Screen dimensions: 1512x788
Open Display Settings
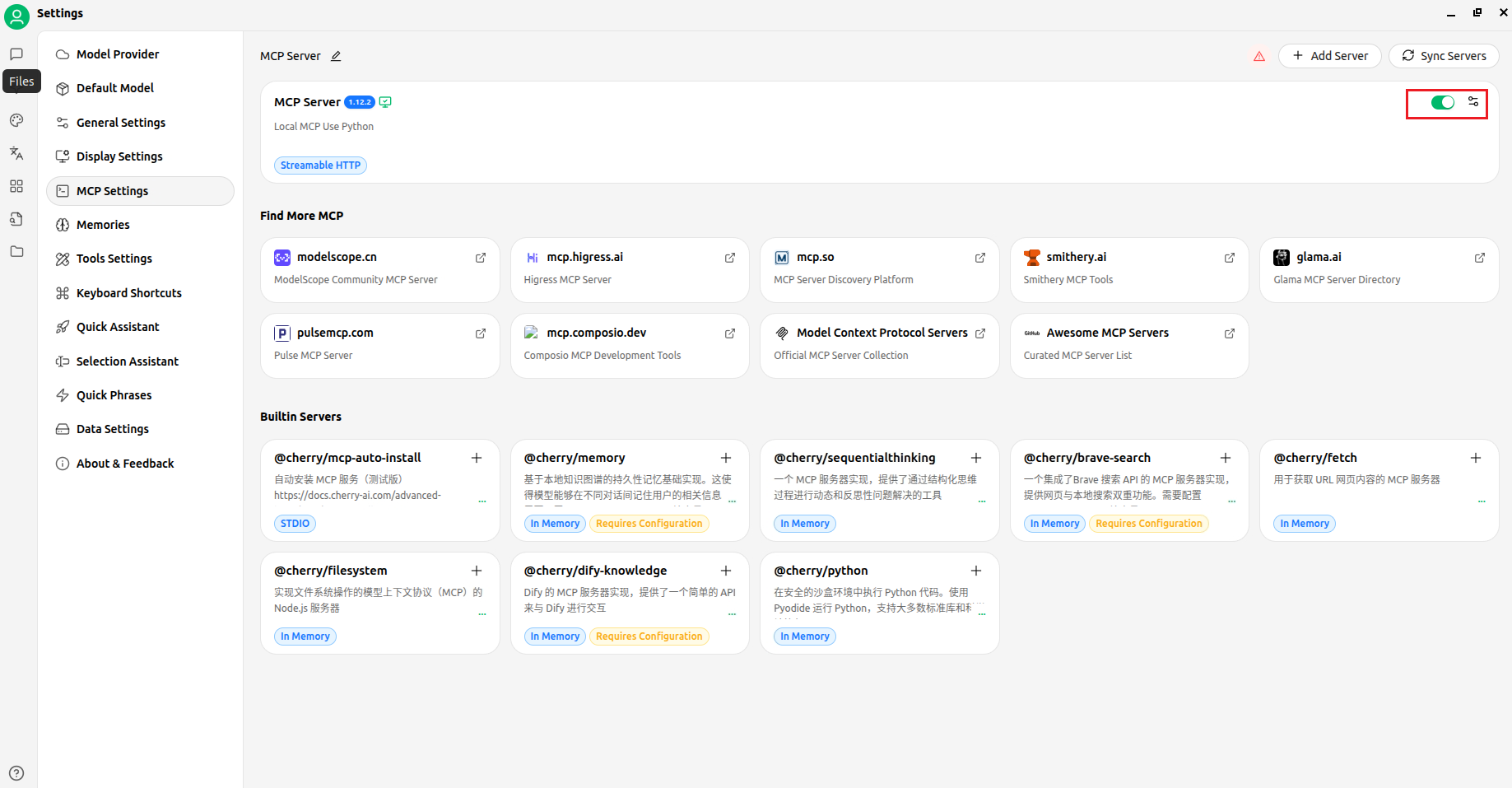(140, 156)
